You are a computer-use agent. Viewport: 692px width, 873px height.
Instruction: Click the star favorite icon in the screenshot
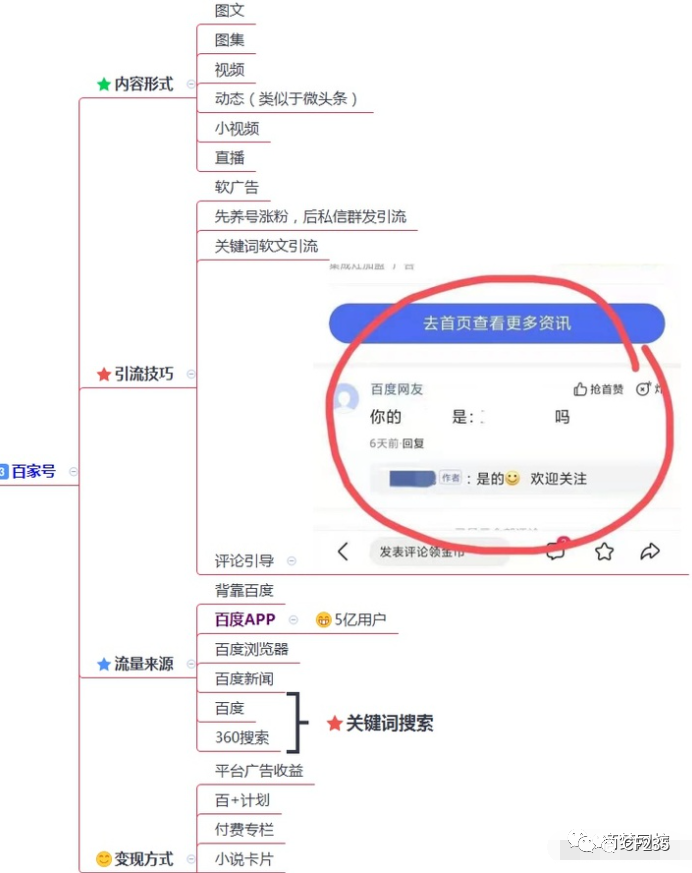click(604, 551)
